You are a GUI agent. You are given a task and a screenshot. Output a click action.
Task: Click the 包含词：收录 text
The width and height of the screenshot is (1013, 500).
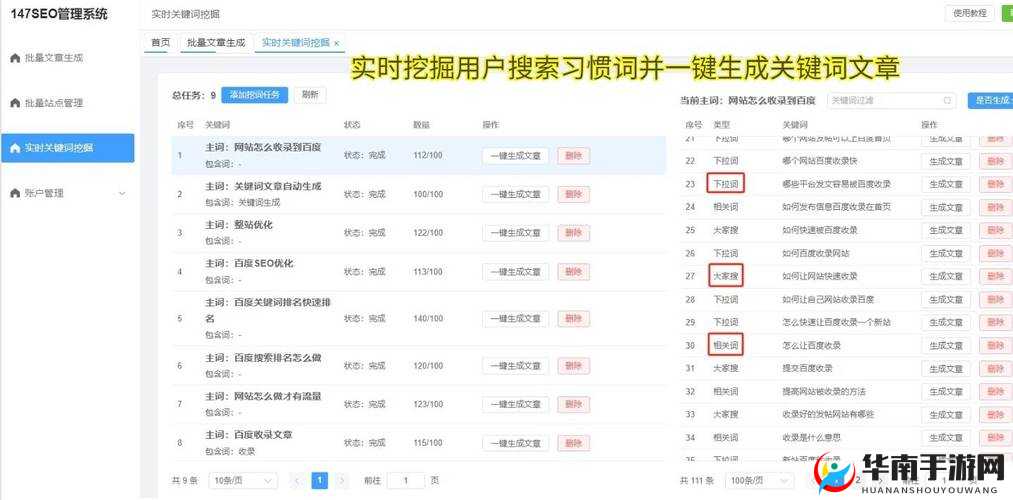click(x=230, y=452)
